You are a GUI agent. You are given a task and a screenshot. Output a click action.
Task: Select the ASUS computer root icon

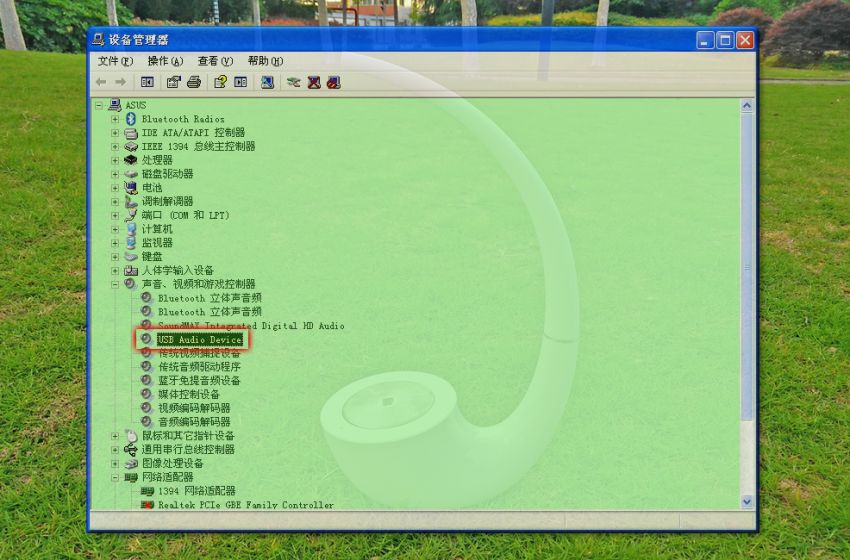[114, 105]
